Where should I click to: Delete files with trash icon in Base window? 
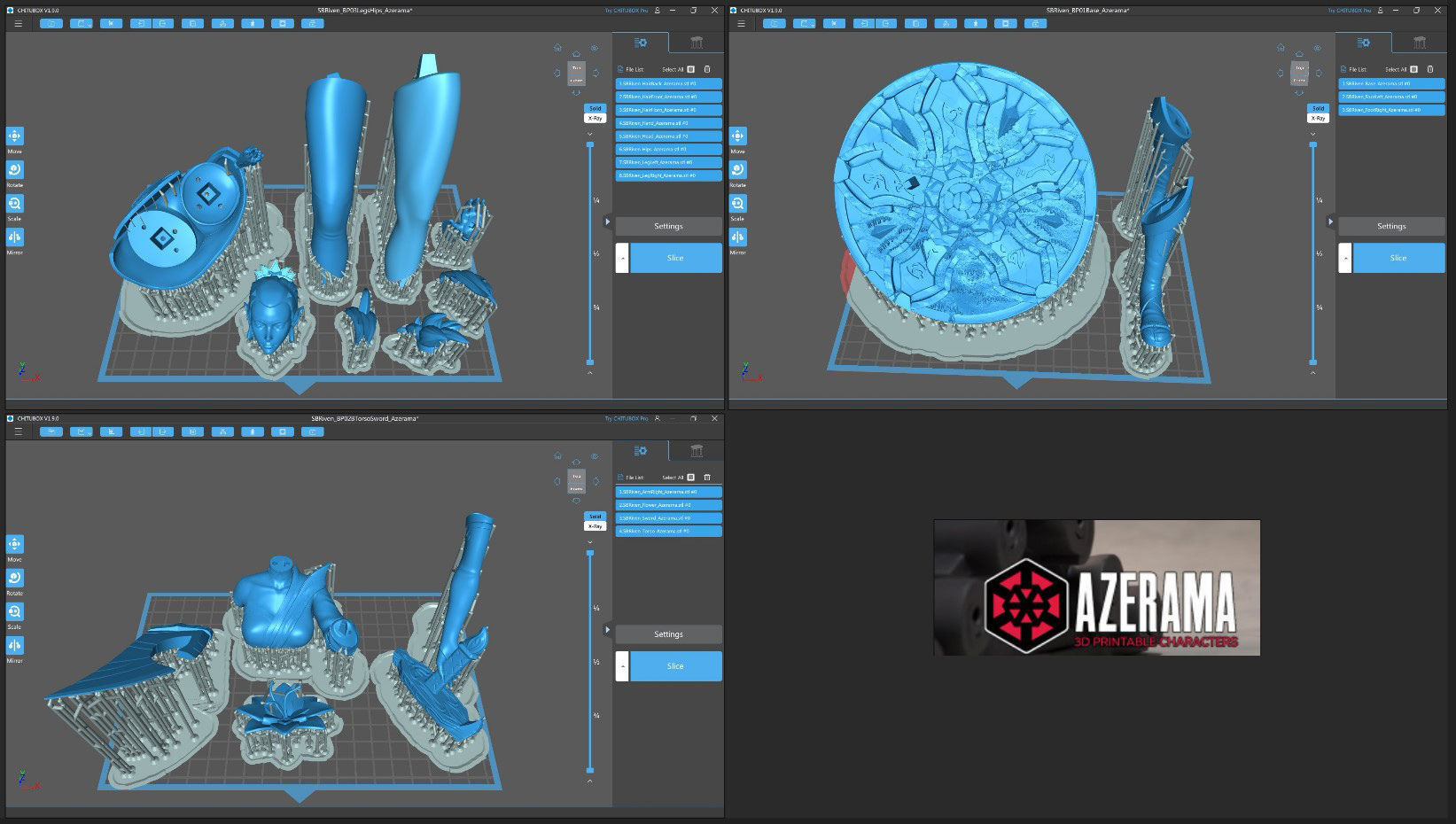1430,69
